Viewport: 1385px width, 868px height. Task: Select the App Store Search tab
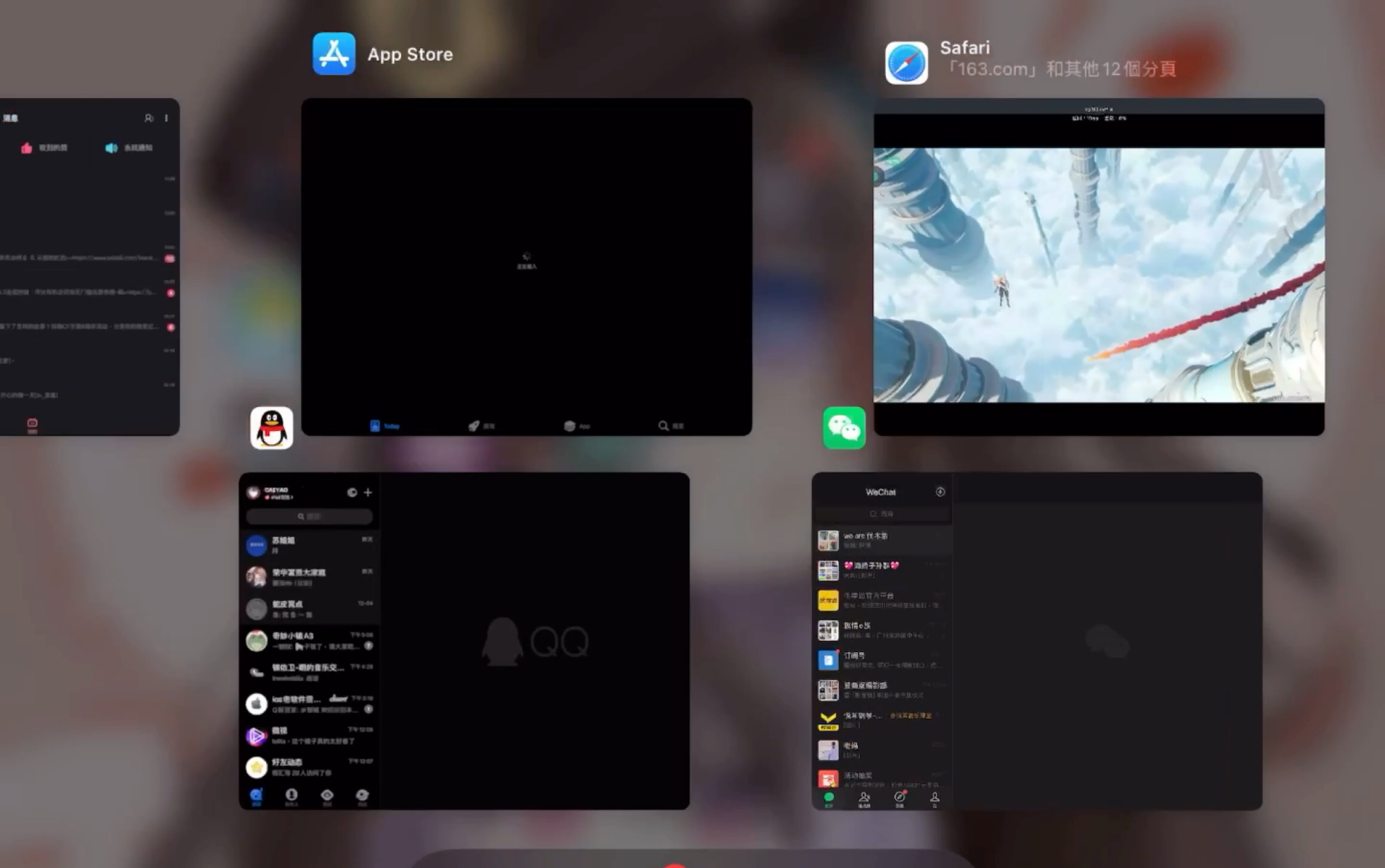[671, 426]
